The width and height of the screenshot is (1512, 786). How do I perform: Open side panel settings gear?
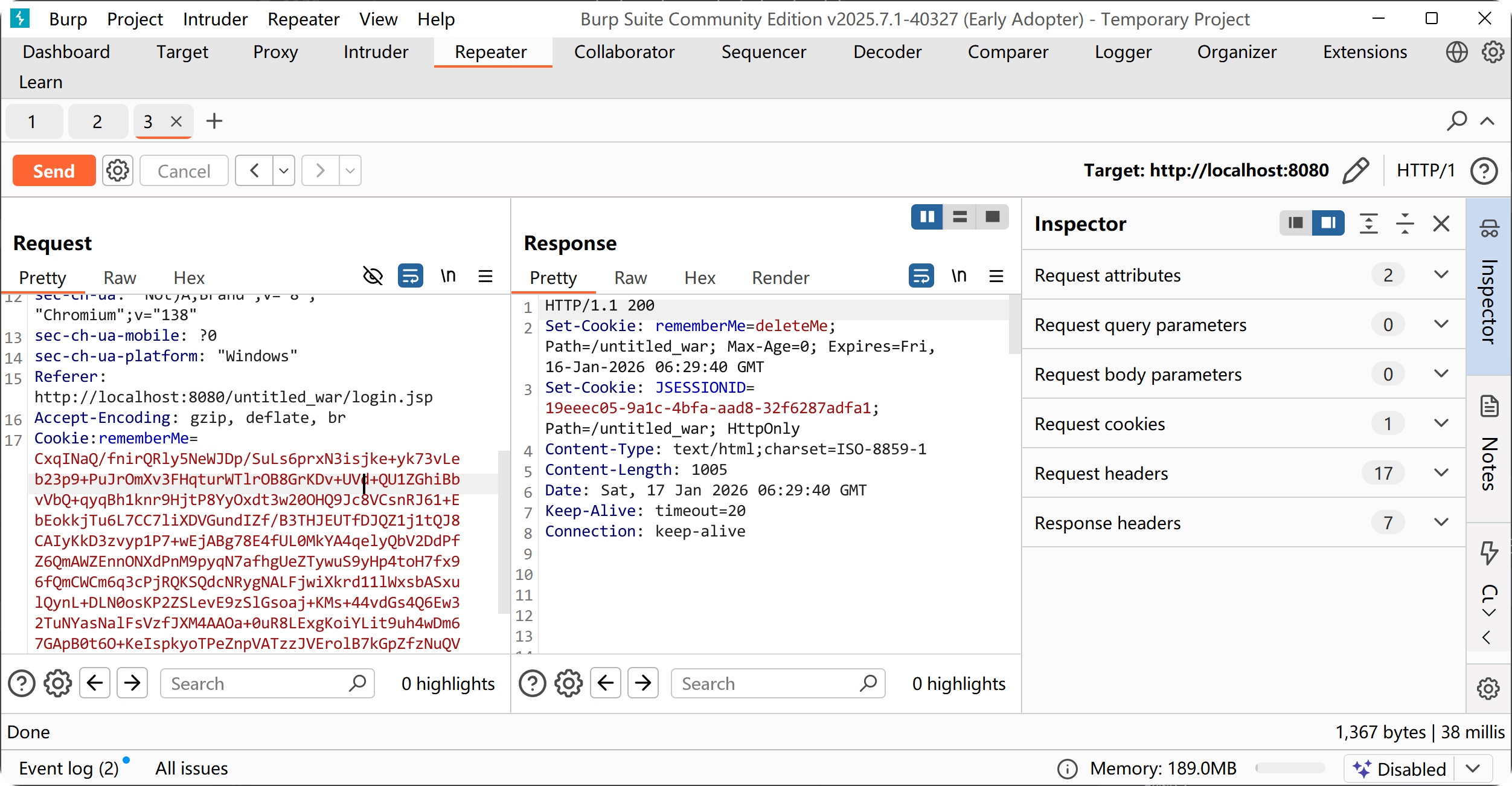click(x=1488, y=688)
